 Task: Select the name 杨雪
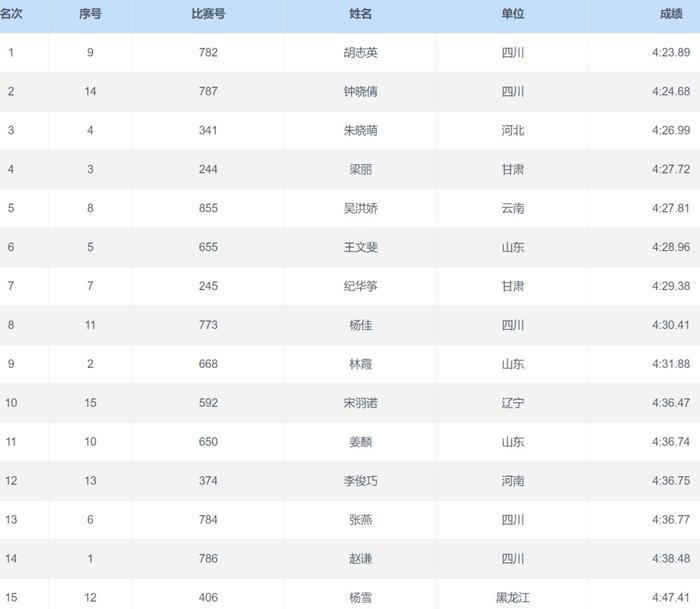click(x=360, y=597)
